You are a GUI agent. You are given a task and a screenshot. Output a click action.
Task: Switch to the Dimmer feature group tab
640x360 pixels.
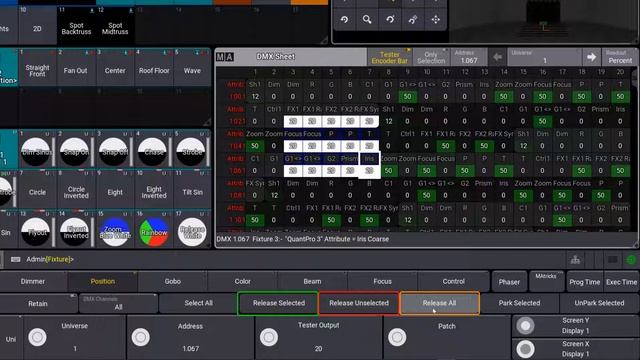(33, 281)
